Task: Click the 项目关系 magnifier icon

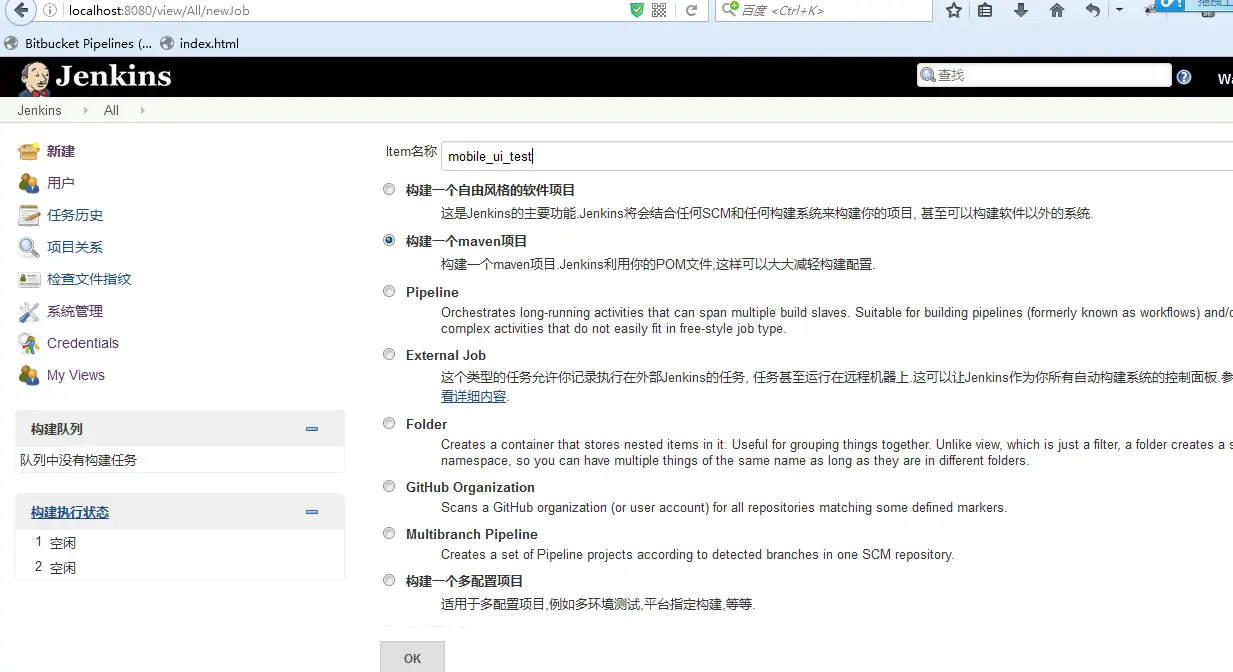Action: pyautogui.click(x=29, y=247)
